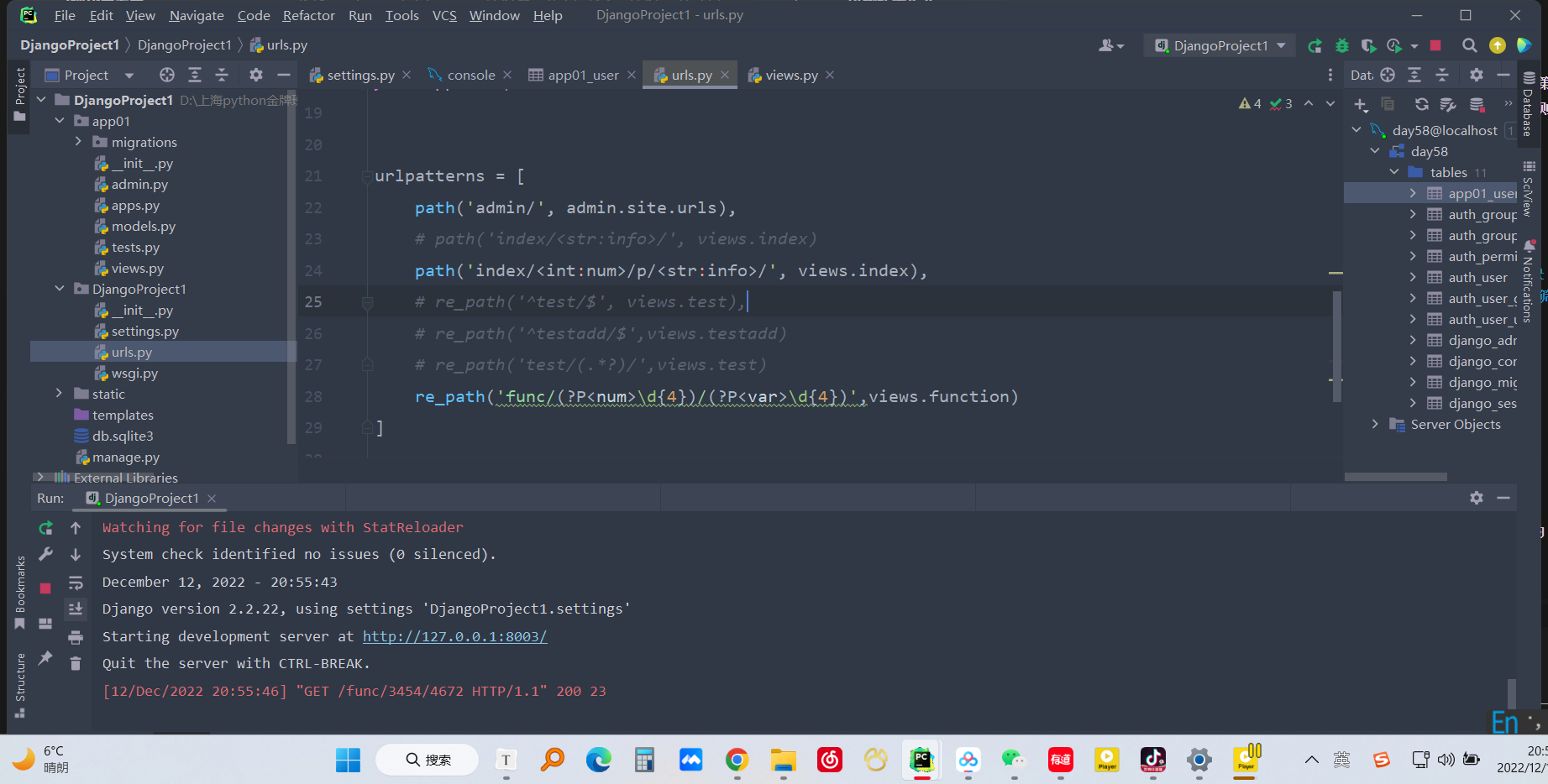Viewport: 1548px width, 784px height.
Task: Open Database panel settings gear
Action: pos(1477,75)
